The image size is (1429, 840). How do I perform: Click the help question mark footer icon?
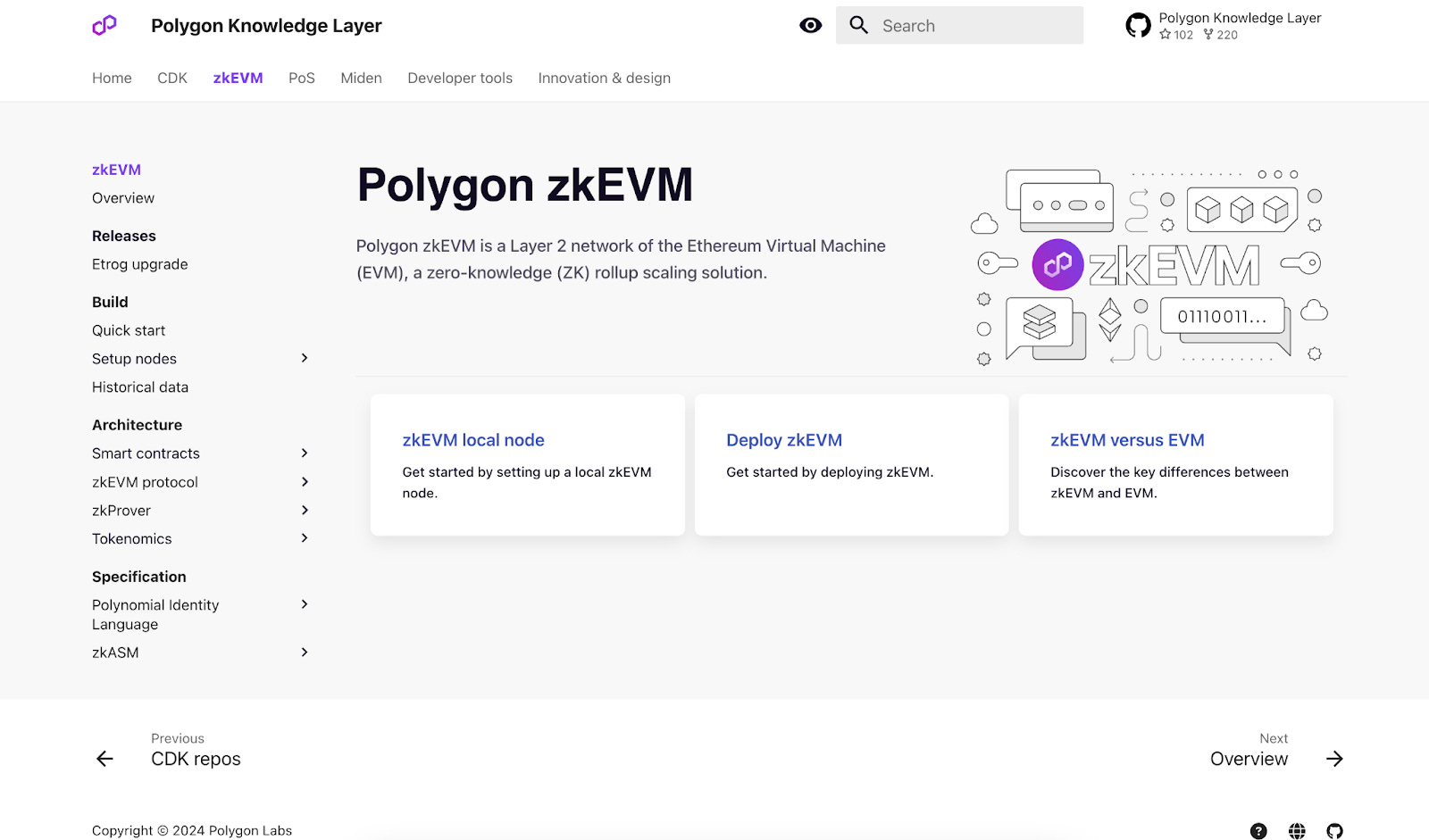point(1258,831)
